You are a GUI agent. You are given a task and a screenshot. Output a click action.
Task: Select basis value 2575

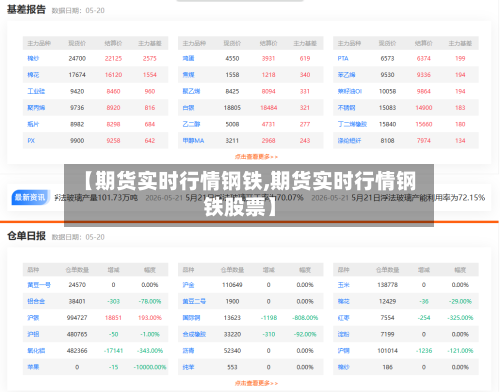[150, 58]
